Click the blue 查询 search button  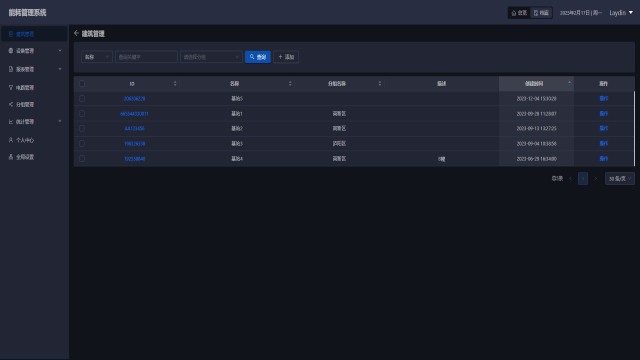click(x=258, y=57)
